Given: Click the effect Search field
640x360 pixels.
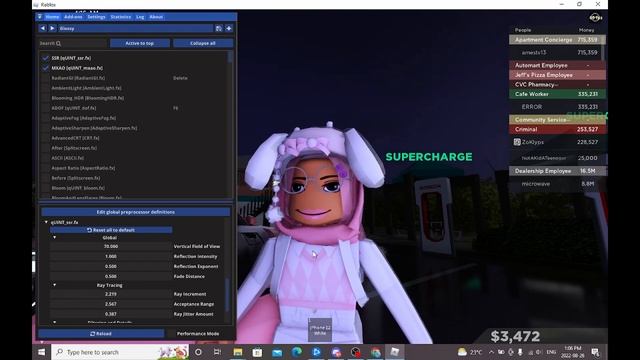Looking at the screenshot, I should pyautogui.click(x=73, y=43).
